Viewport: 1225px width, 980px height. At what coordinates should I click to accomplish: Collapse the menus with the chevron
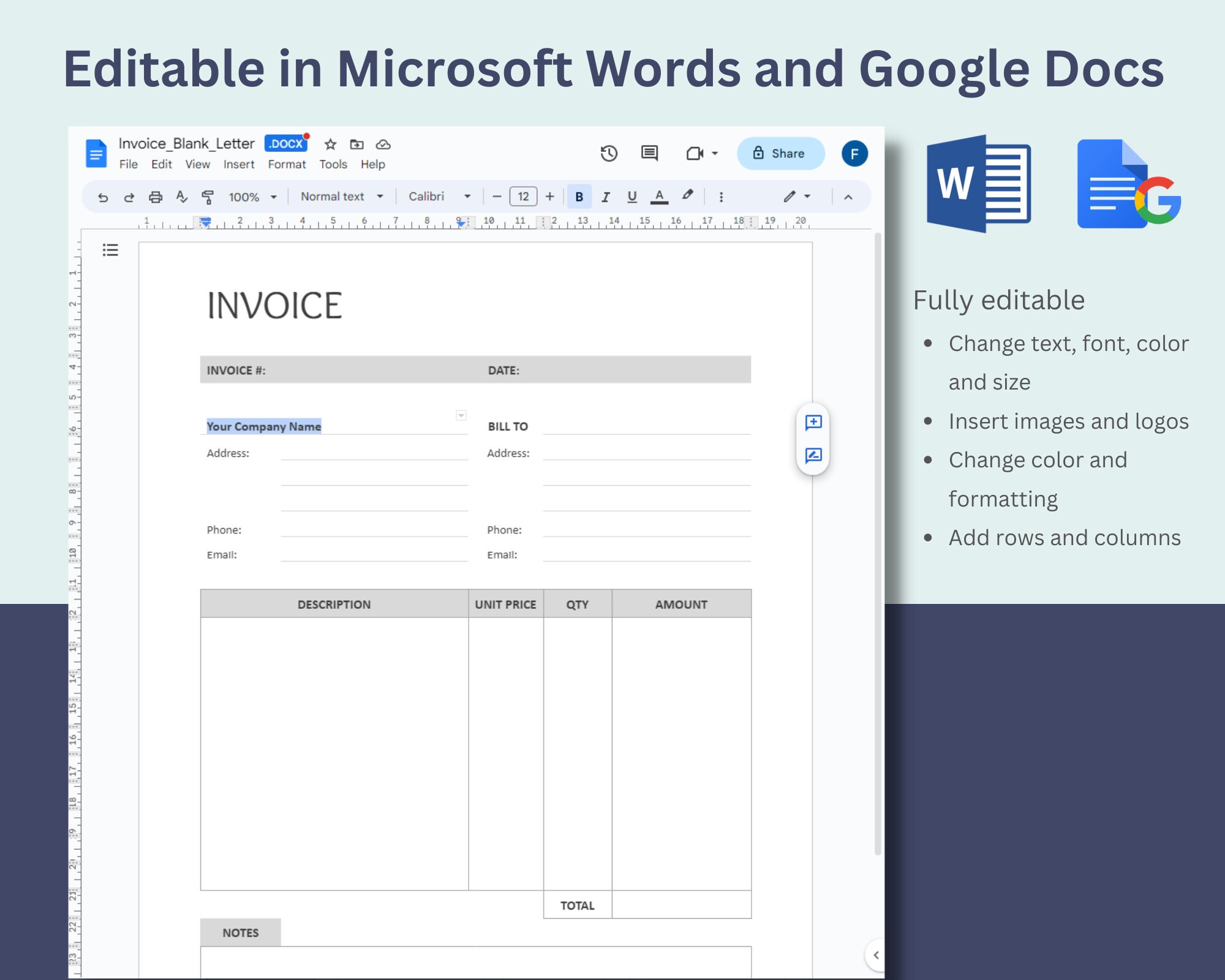pyautogui.click(x=848, y=197)
